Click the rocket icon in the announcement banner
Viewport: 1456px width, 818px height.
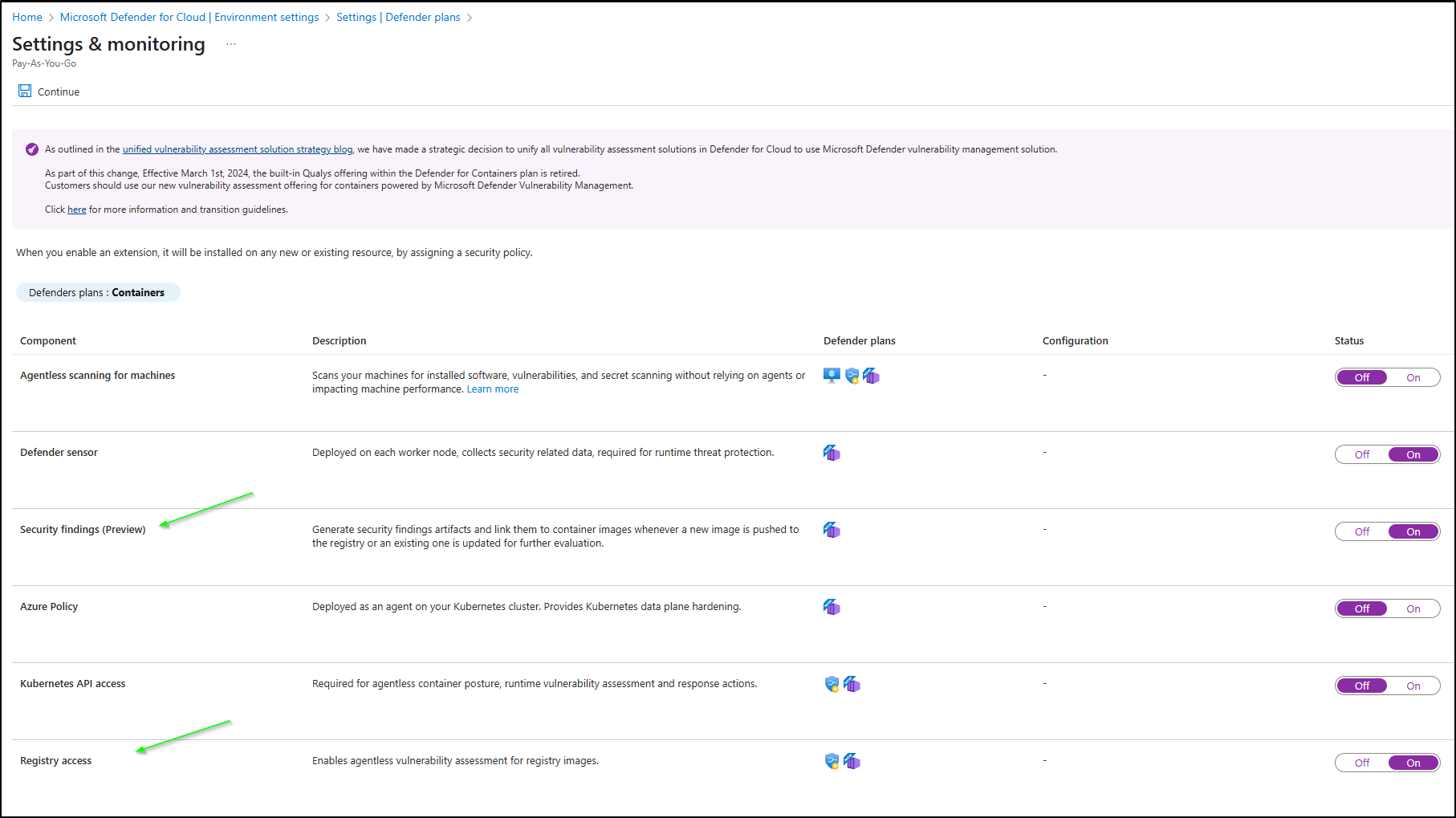click(32, 149)
